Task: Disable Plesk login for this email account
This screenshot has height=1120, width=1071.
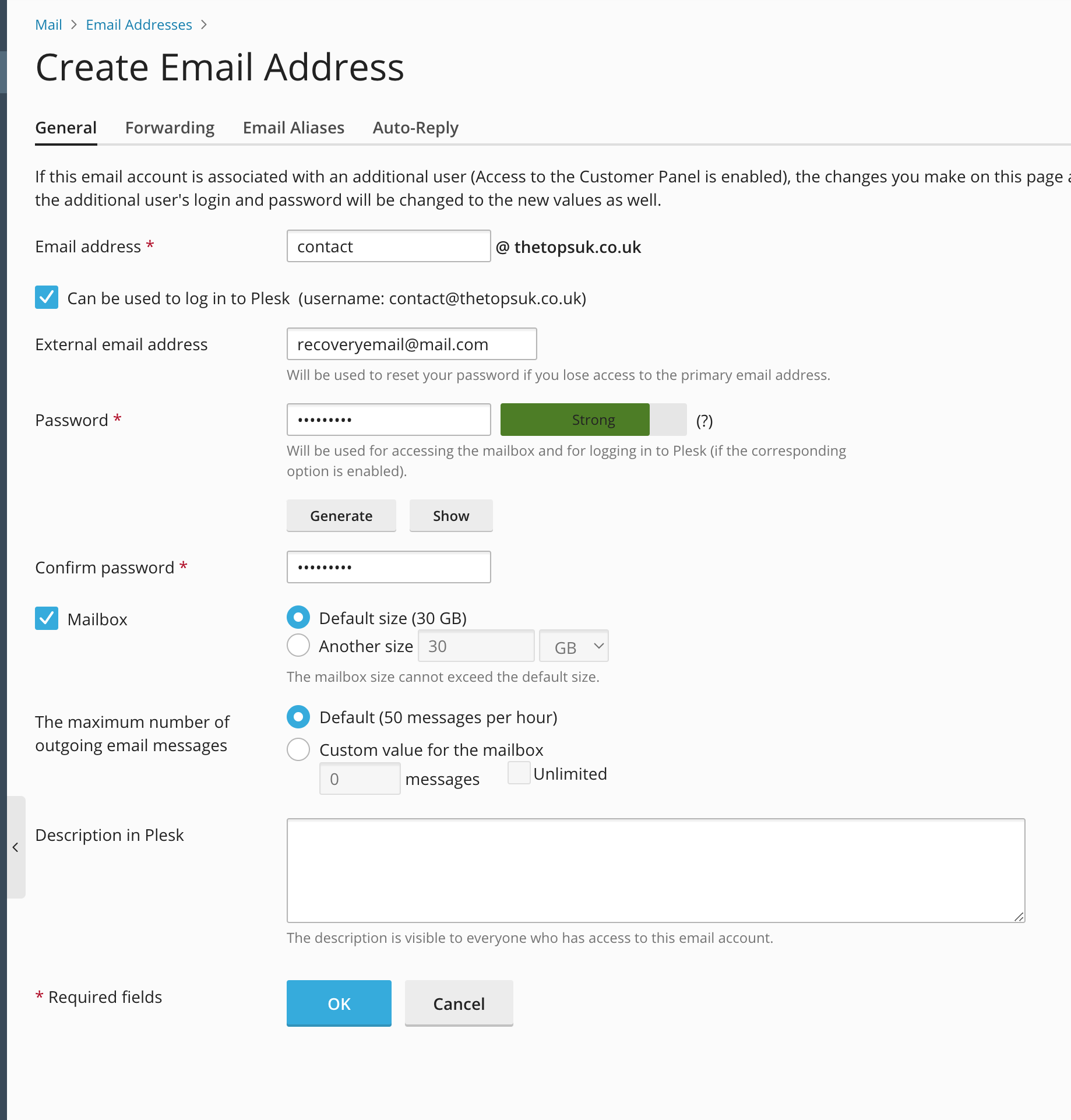Action: click(x=46, y=298)
